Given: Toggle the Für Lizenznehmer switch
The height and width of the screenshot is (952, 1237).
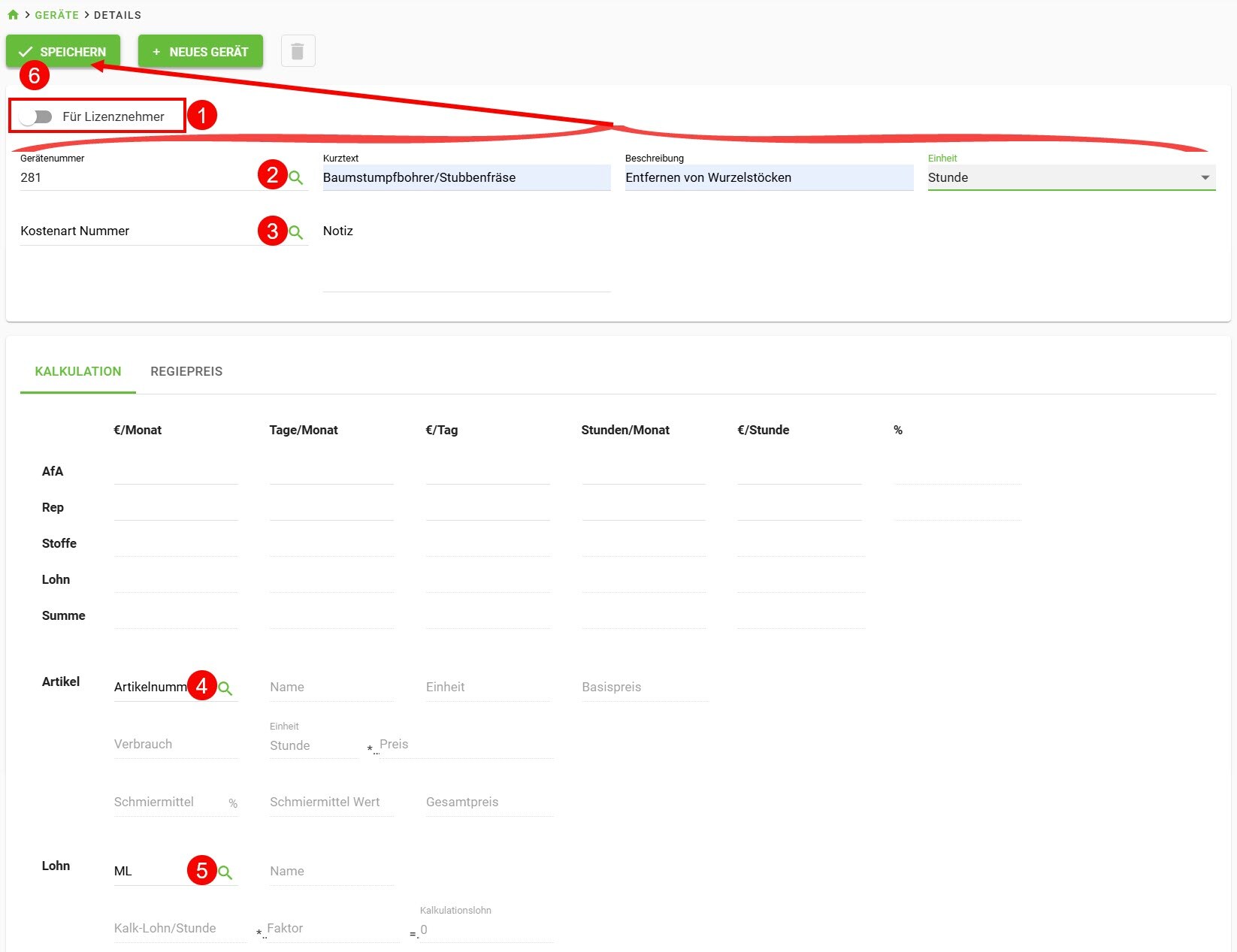Looking at the screenshot, I should click(36, 116).
